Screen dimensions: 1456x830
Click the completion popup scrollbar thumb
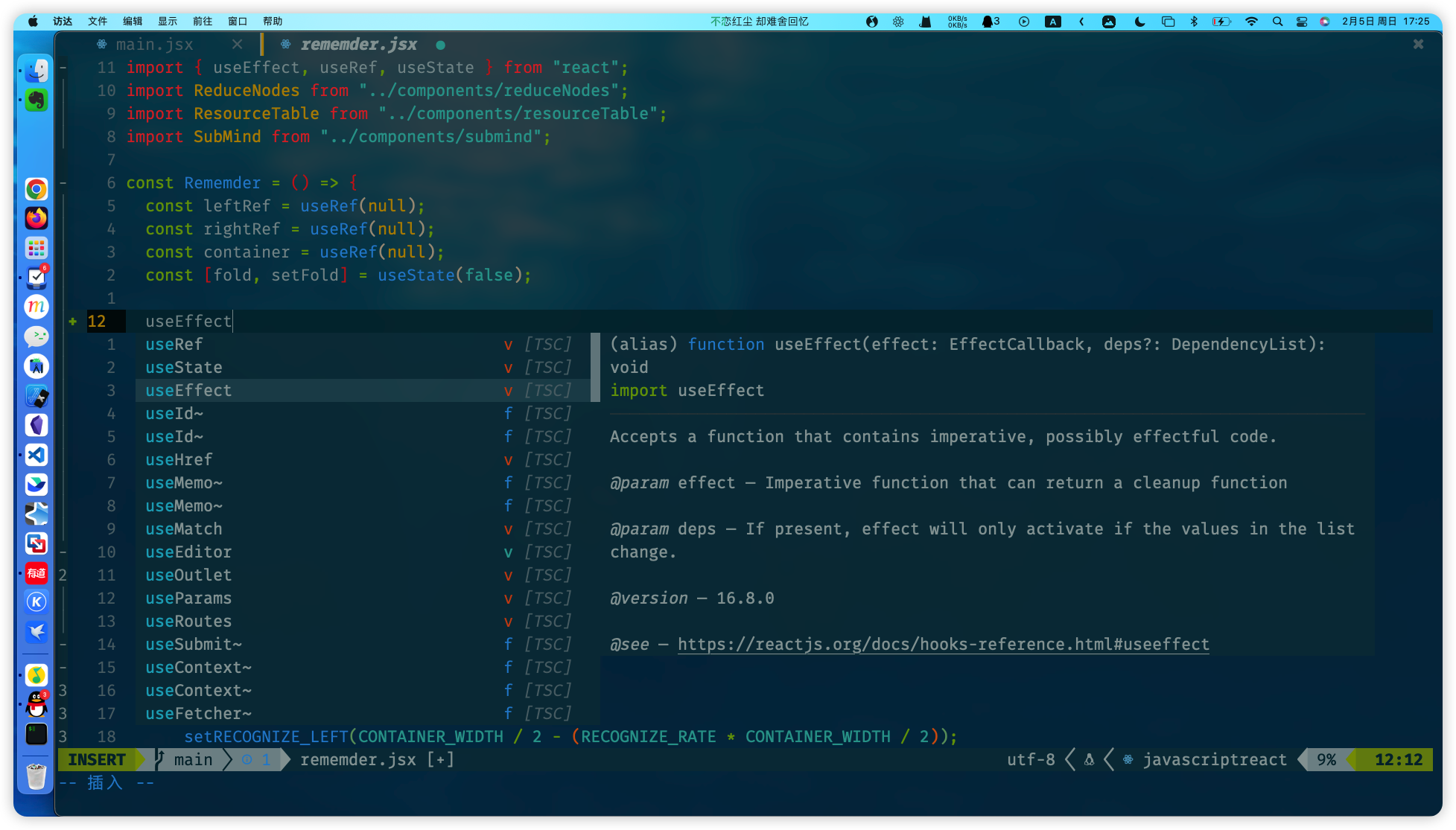coord(595,368)
